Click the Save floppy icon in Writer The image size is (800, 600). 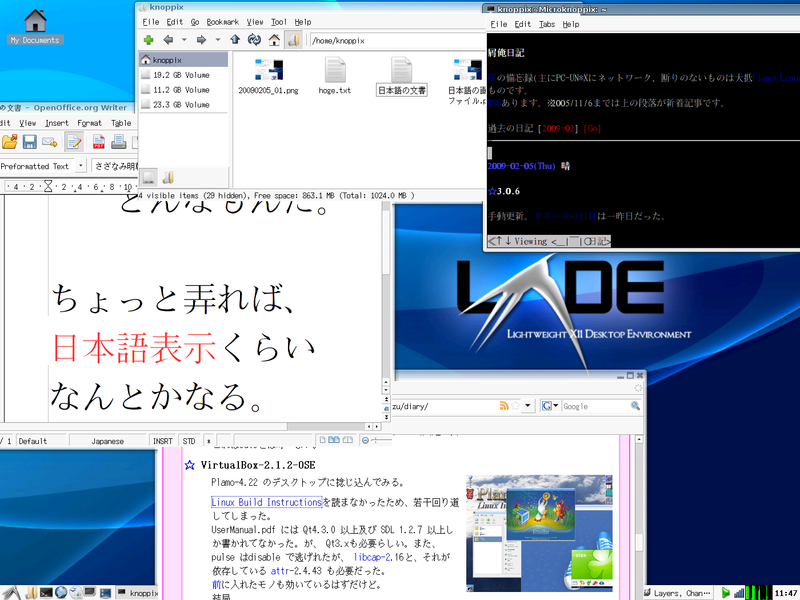coord(30,141)
